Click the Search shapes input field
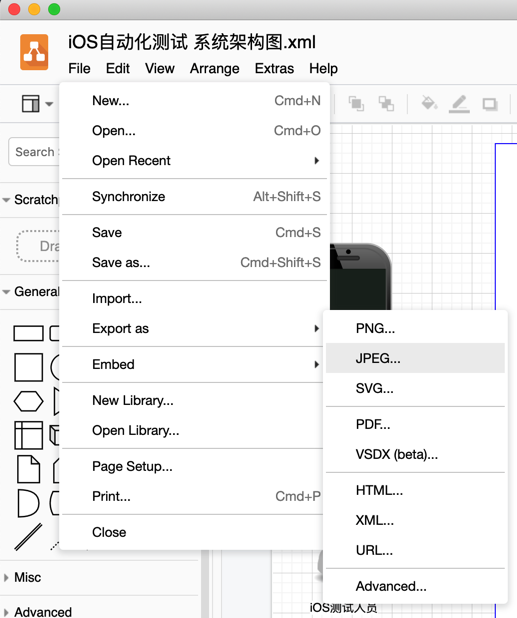This screenshot has width=517, height=618. click(x=34, y=151)
